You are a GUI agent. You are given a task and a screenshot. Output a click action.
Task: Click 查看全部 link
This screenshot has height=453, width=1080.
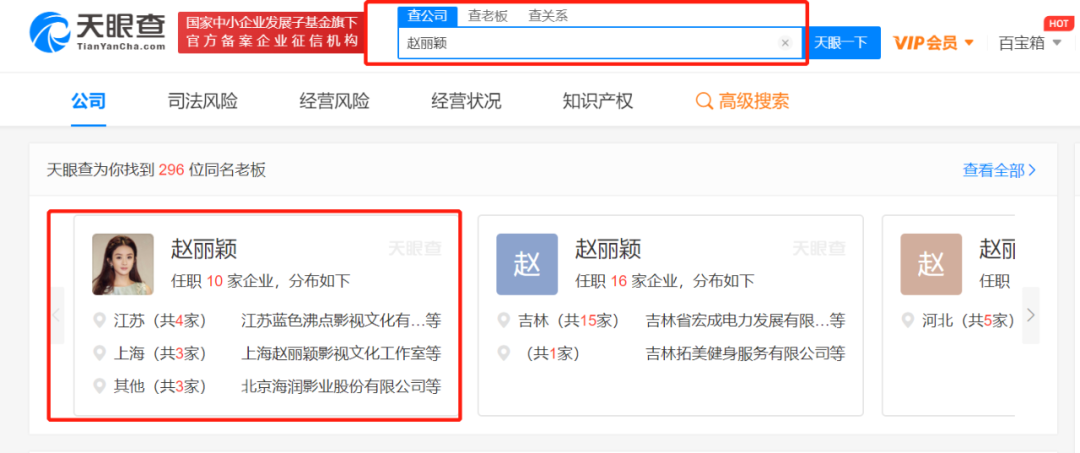click(999, 171)
